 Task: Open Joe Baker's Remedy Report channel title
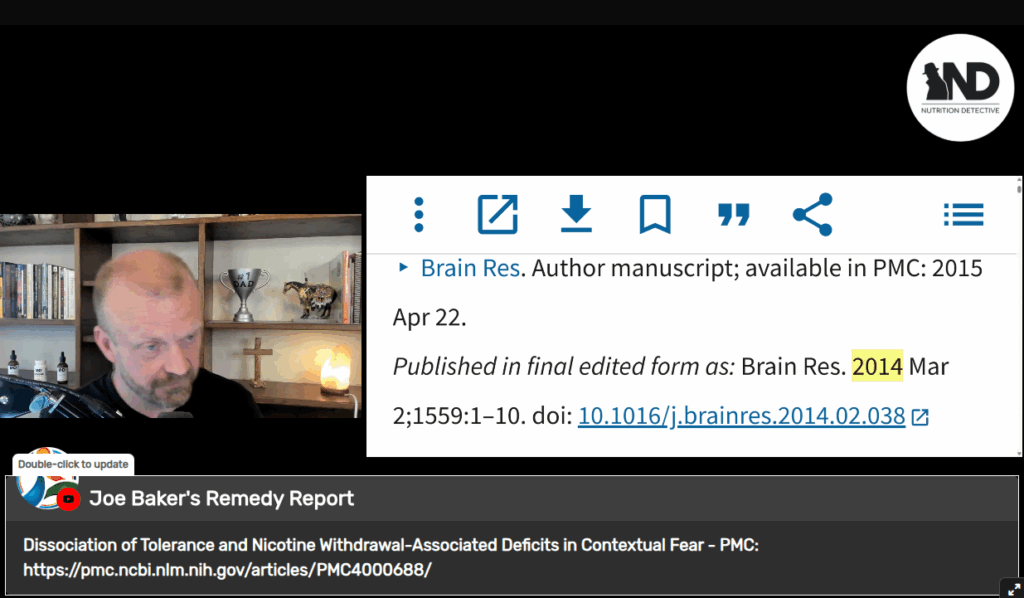pyautogui.click(x=221, y=499)
